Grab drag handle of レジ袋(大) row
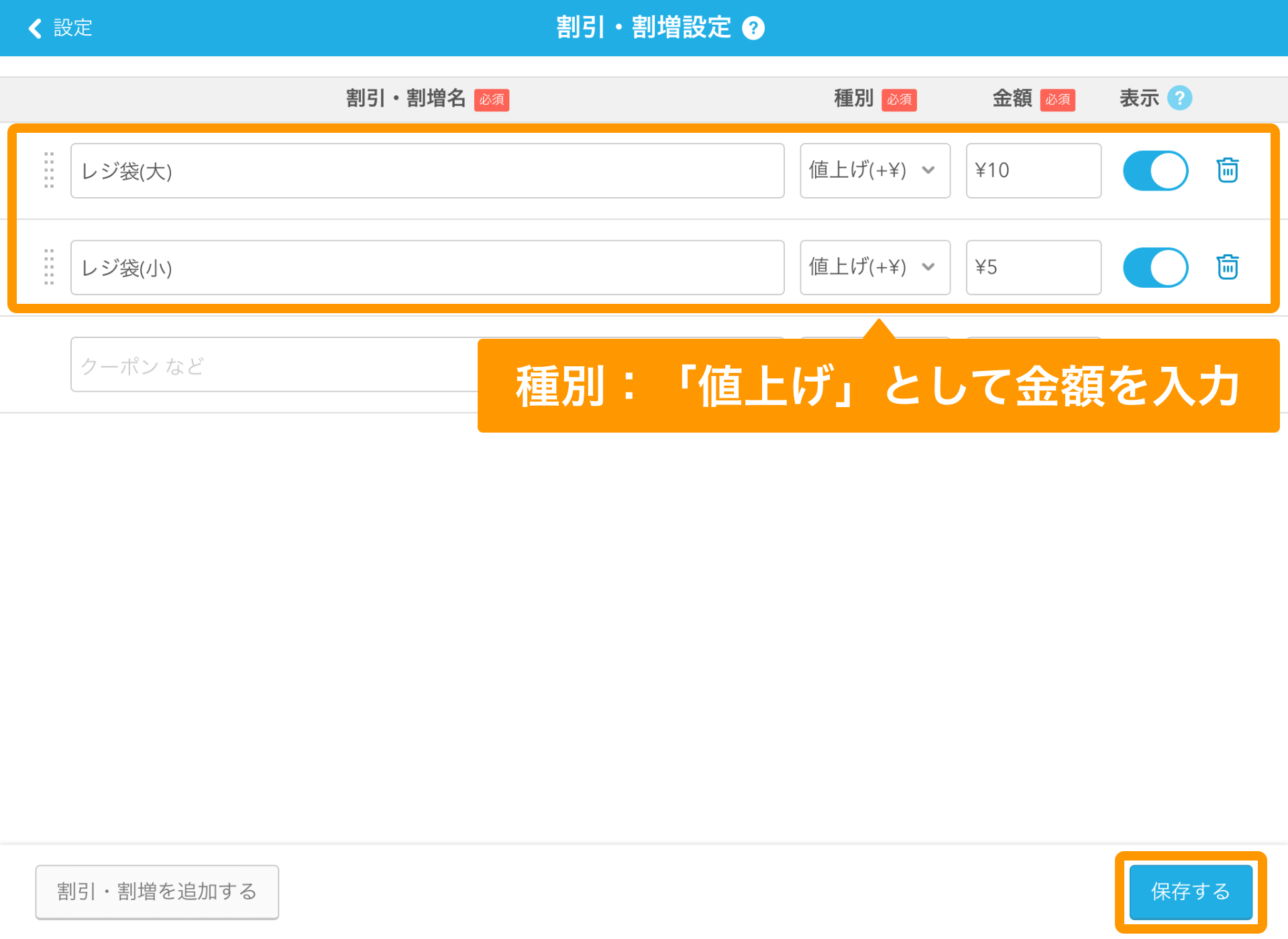Viewport: 1288px width, 939px height. coord(49,170)
